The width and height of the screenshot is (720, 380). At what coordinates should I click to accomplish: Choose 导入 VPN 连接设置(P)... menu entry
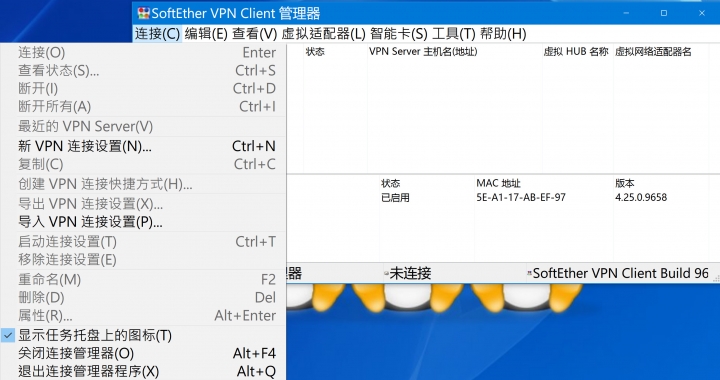[x=143, y=222]
